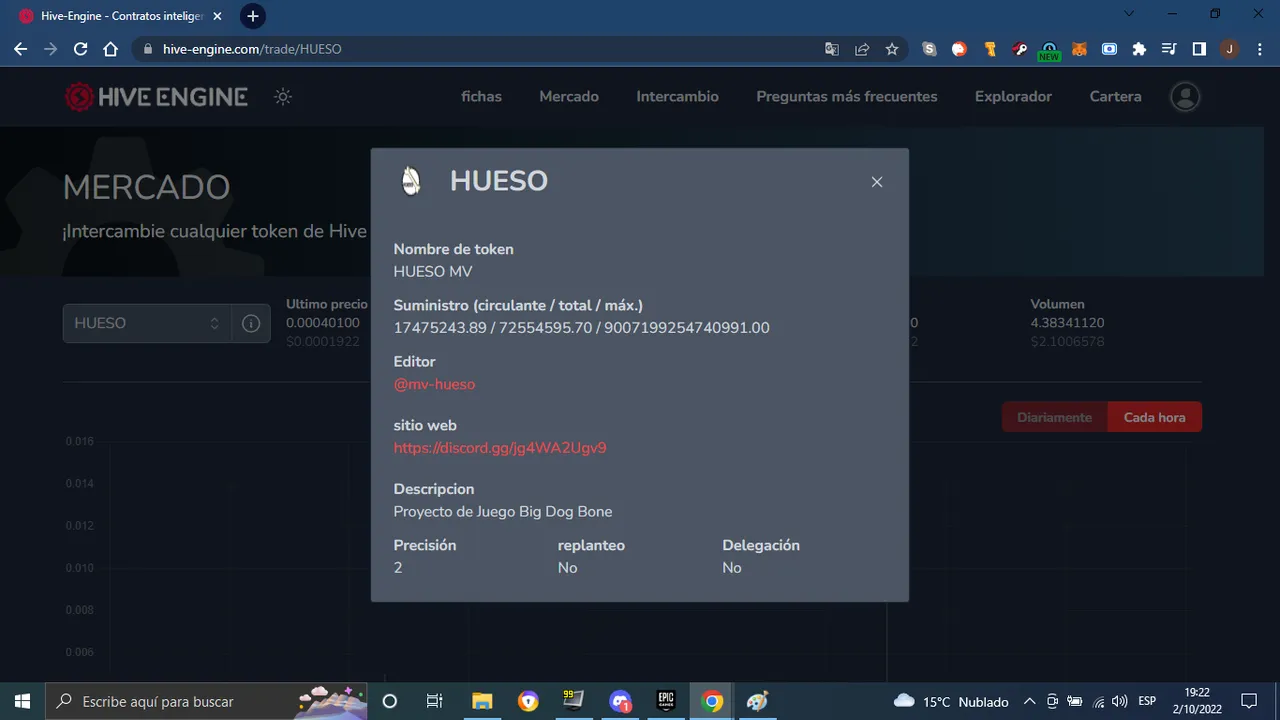This screenshot has width=1280, height=720.
Task: Open Cortana circle in taskbar
Action: point(390,701)
